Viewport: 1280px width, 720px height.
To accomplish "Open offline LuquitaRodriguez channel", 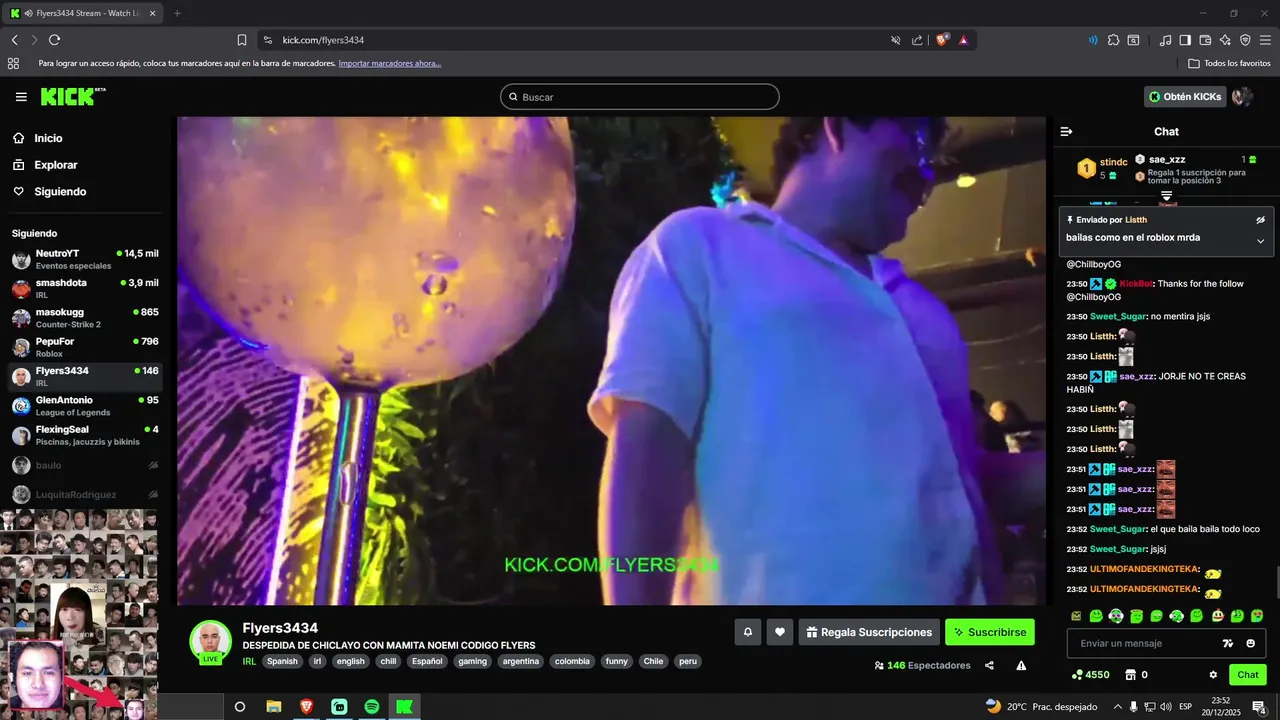I will tap(85, 494).
